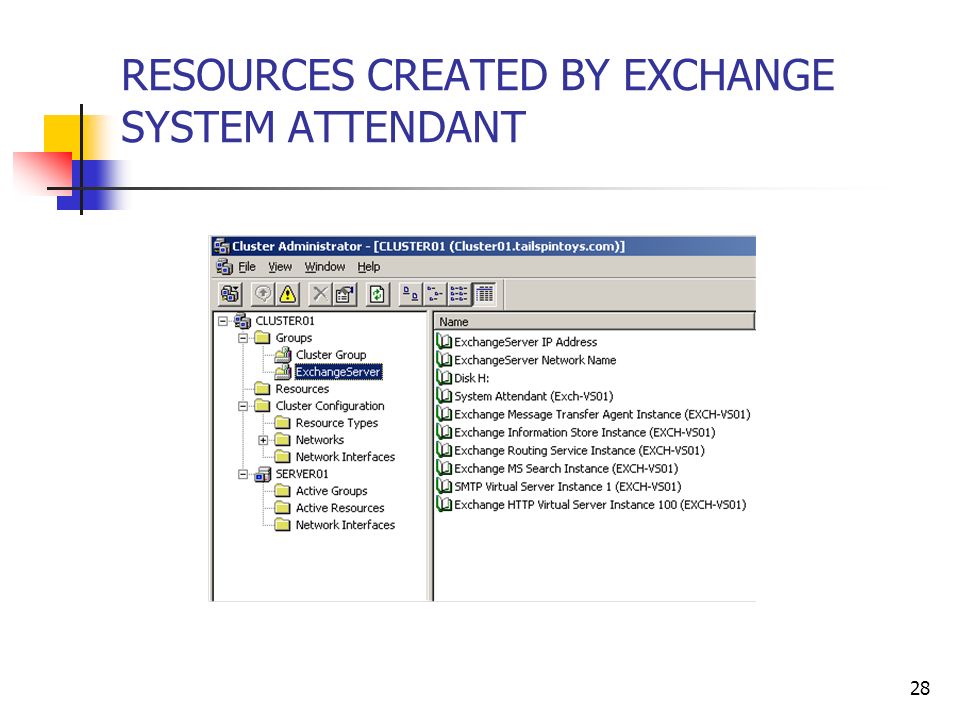This screenshot has height=720, width=960.
Task: Select the Active Groups folder
Action: [331, 491]
